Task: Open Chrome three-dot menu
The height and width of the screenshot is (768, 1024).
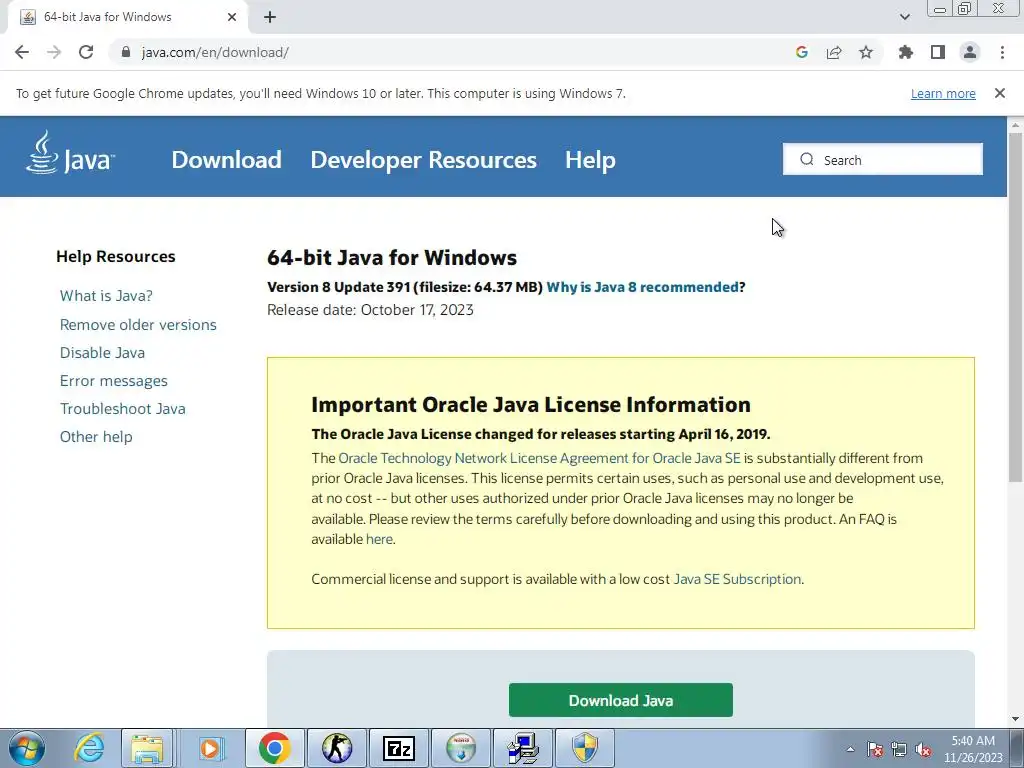Action: pyautogui.click(x=1002, y=52)
